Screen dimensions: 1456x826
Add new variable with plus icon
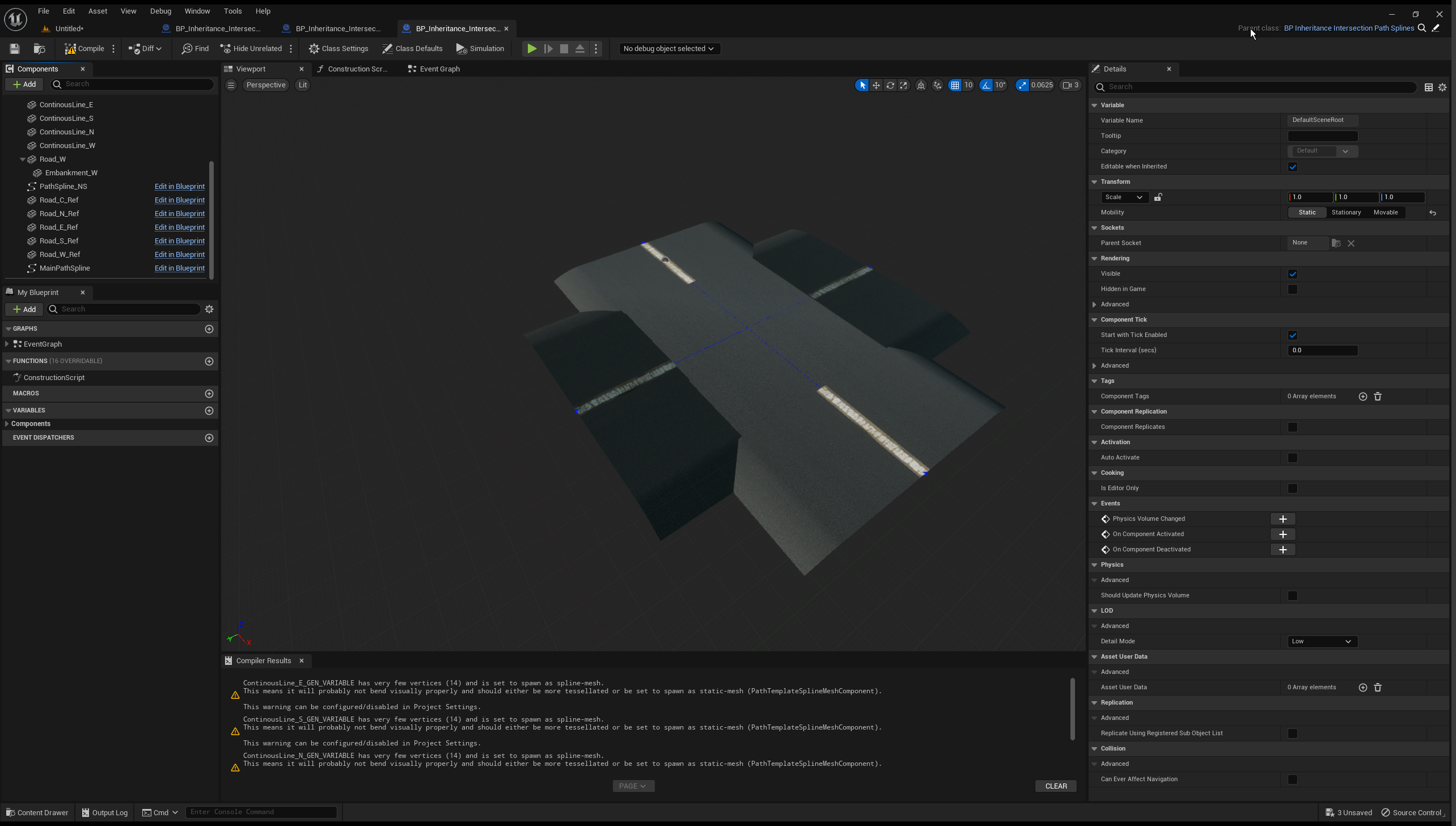point(209,410)
